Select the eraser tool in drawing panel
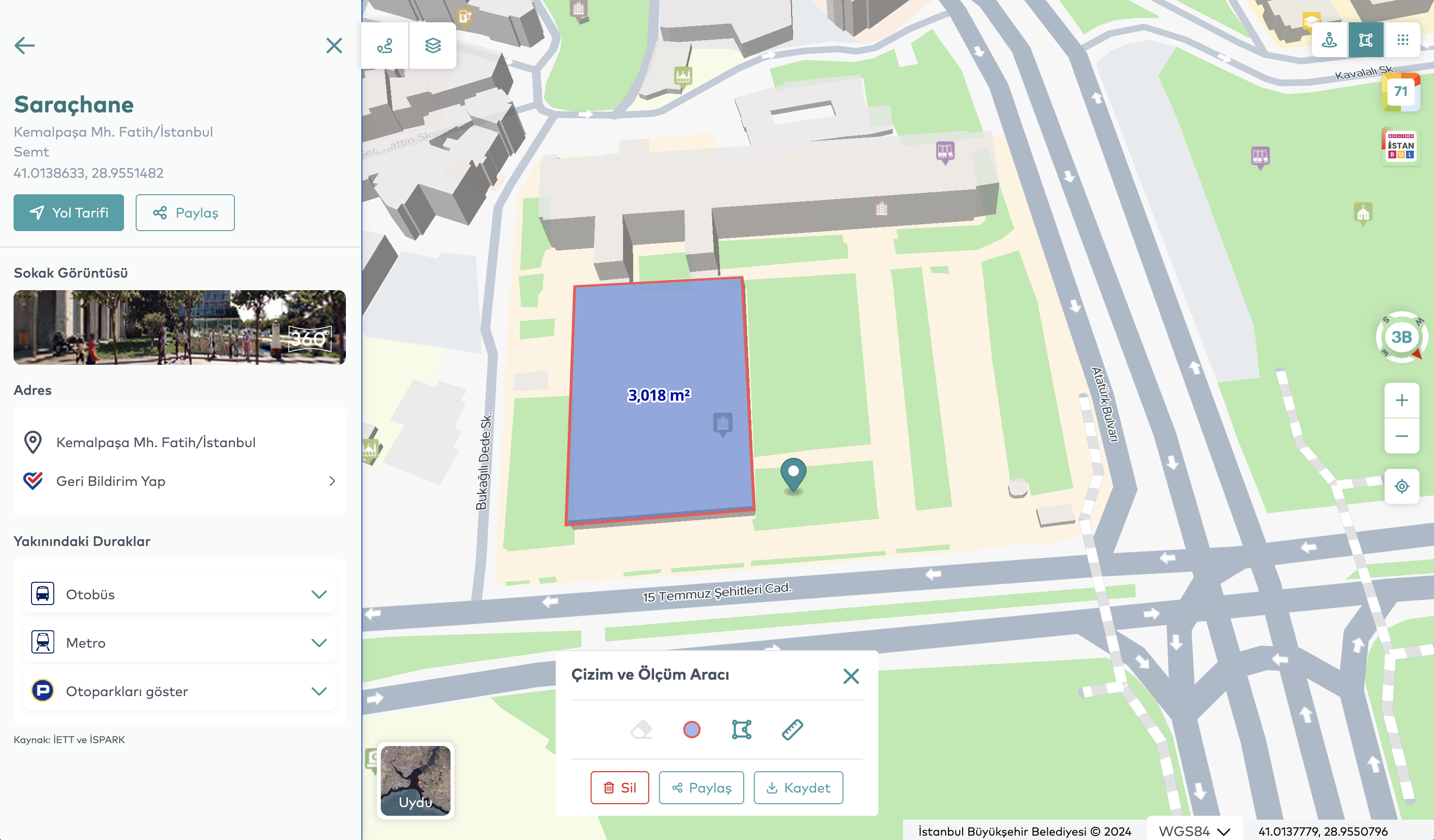 pos(641,729)
